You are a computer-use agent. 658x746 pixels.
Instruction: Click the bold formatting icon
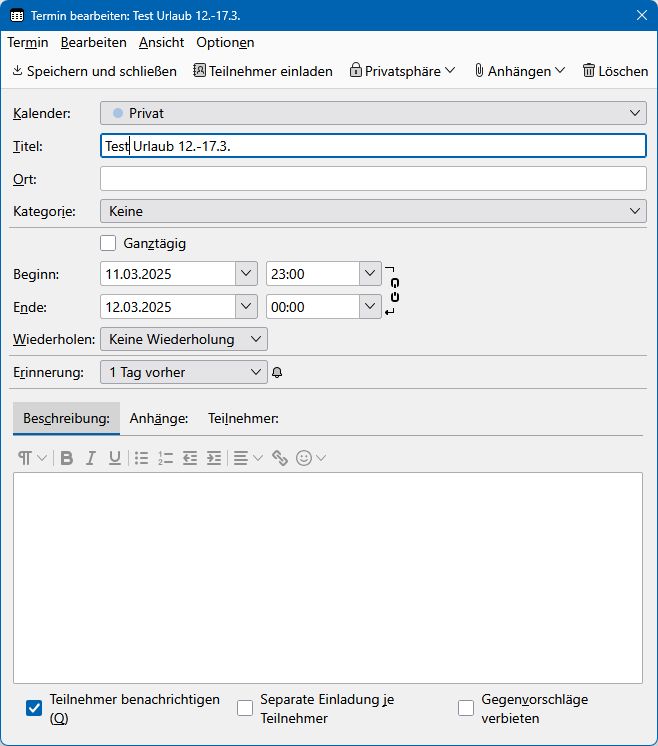[x=67, y=458]
